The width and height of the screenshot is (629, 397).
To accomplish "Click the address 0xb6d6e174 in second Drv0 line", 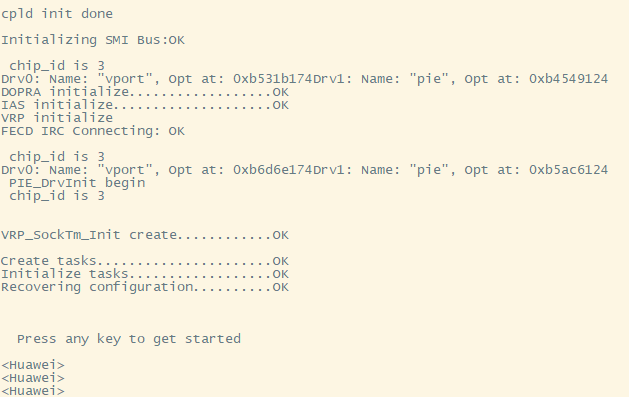I will (273, 170).
